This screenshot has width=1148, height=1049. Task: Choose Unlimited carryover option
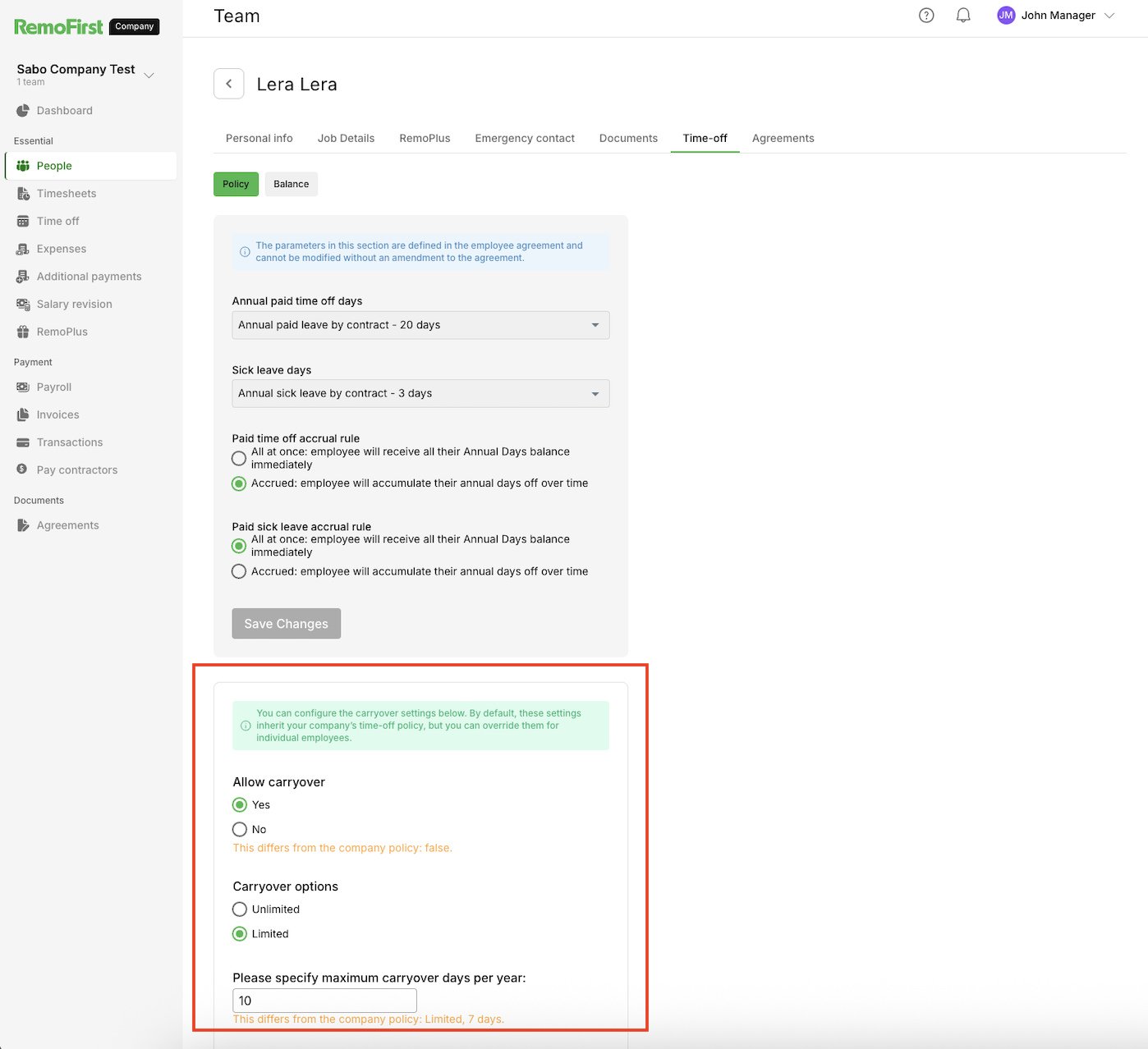coord(240,909)
